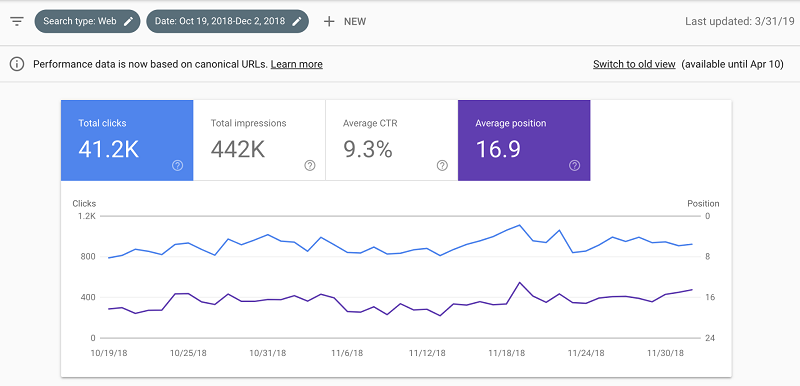Open the Search type: Web filter chip
This screenshot has width=800, height=386.
tap(87, 21)
